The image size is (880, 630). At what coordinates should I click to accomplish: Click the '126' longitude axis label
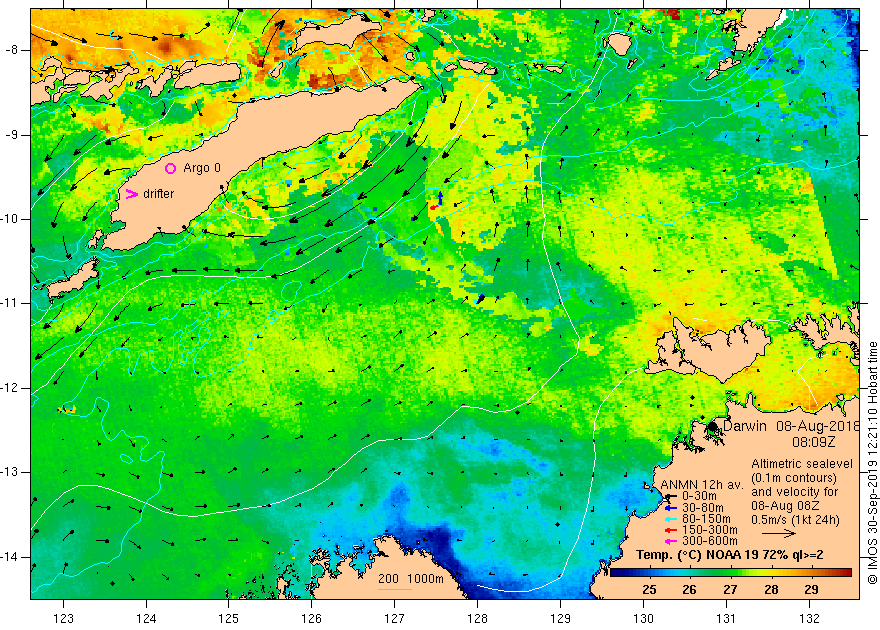click(311, 619)
